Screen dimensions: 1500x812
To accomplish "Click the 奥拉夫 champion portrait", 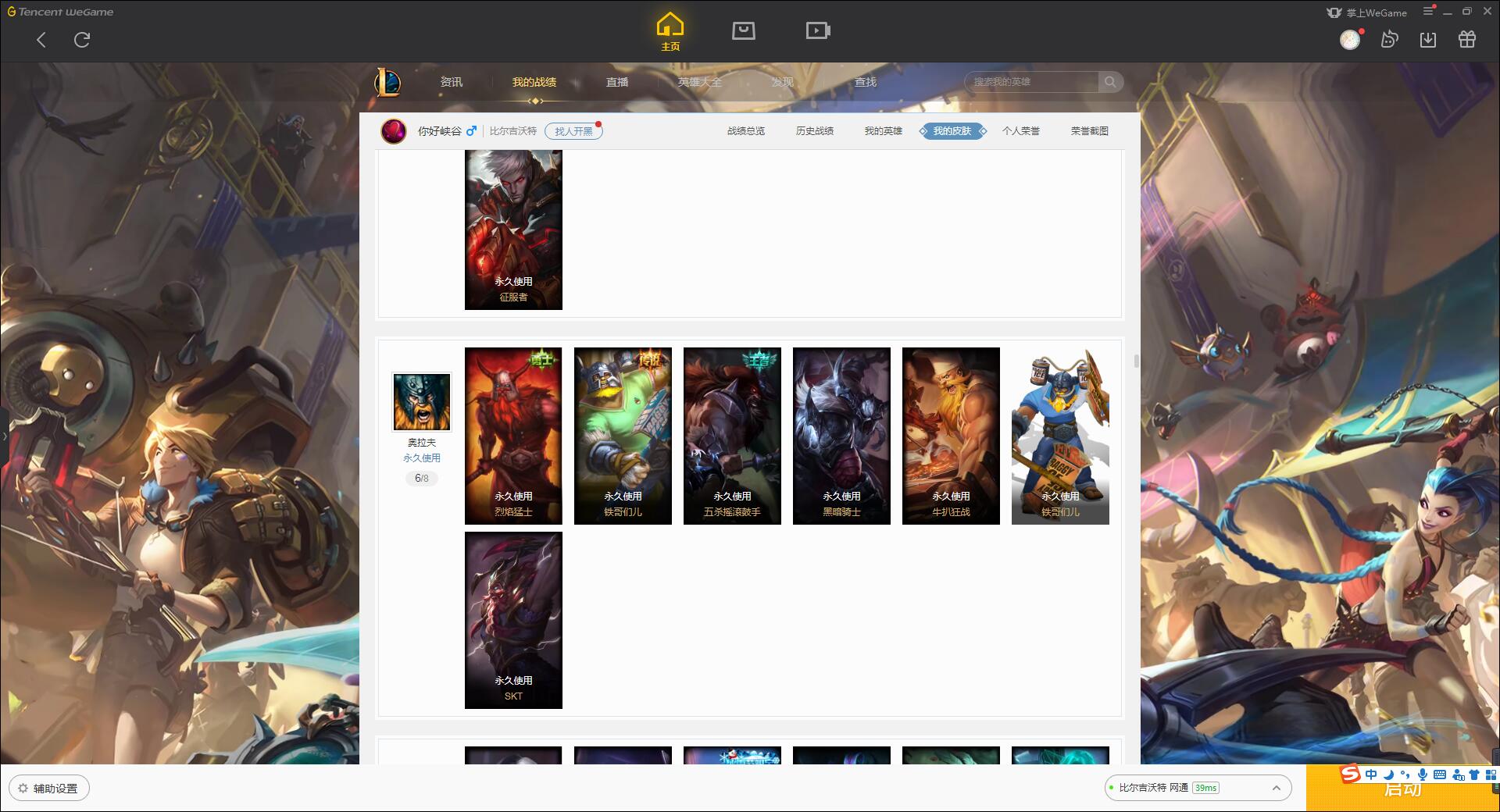I will tap(422, 402).
